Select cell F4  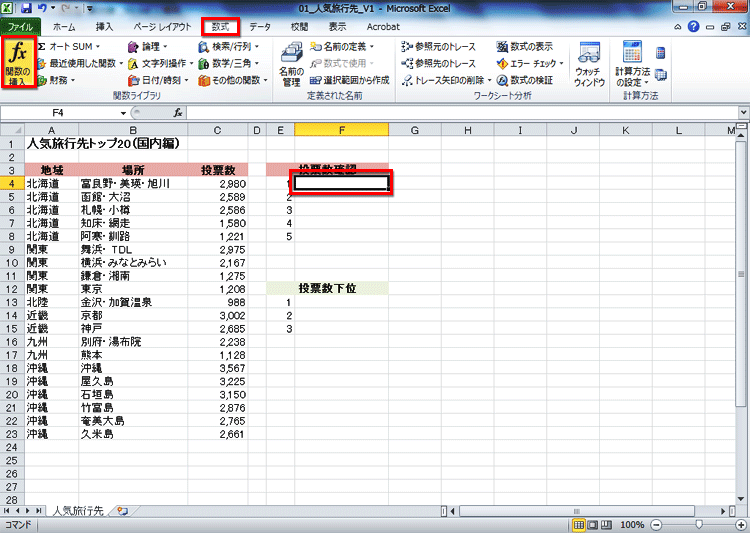342,183
